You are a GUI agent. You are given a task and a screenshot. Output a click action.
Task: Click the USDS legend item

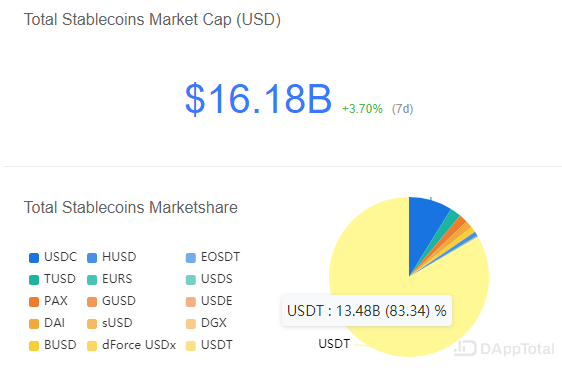point(209,279)
